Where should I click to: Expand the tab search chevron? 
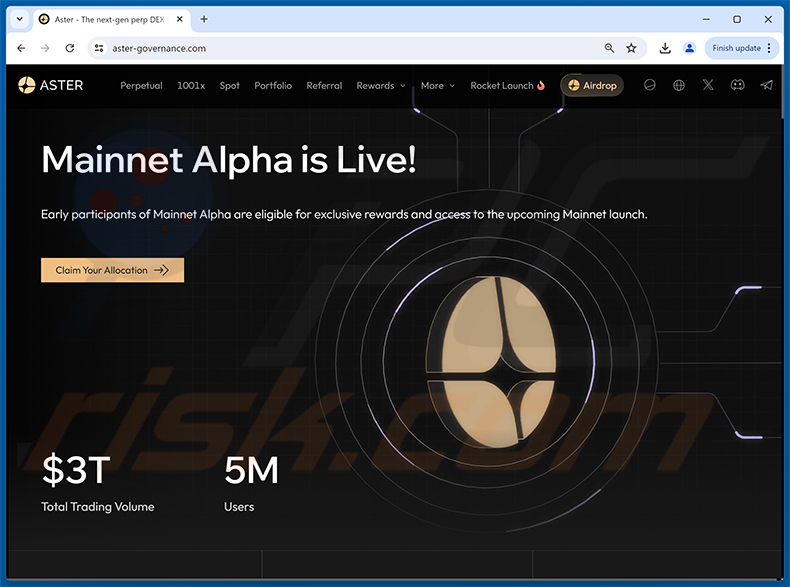click(20, 19)
